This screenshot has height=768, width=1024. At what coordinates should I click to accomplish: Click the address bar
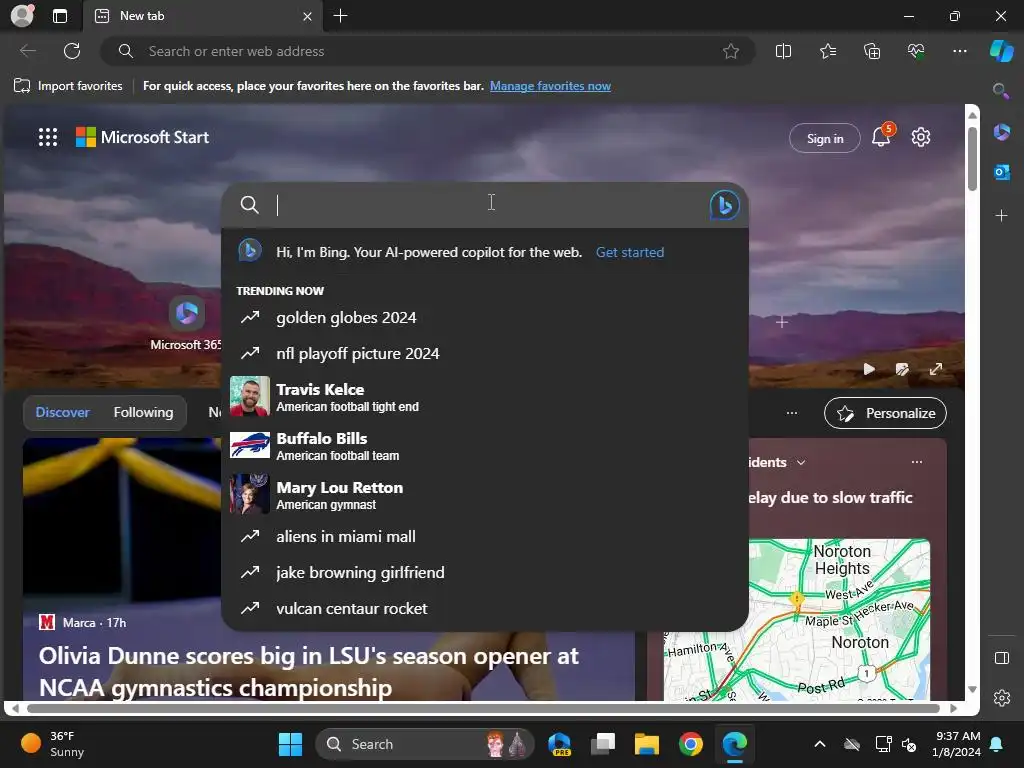coord(428,51)
